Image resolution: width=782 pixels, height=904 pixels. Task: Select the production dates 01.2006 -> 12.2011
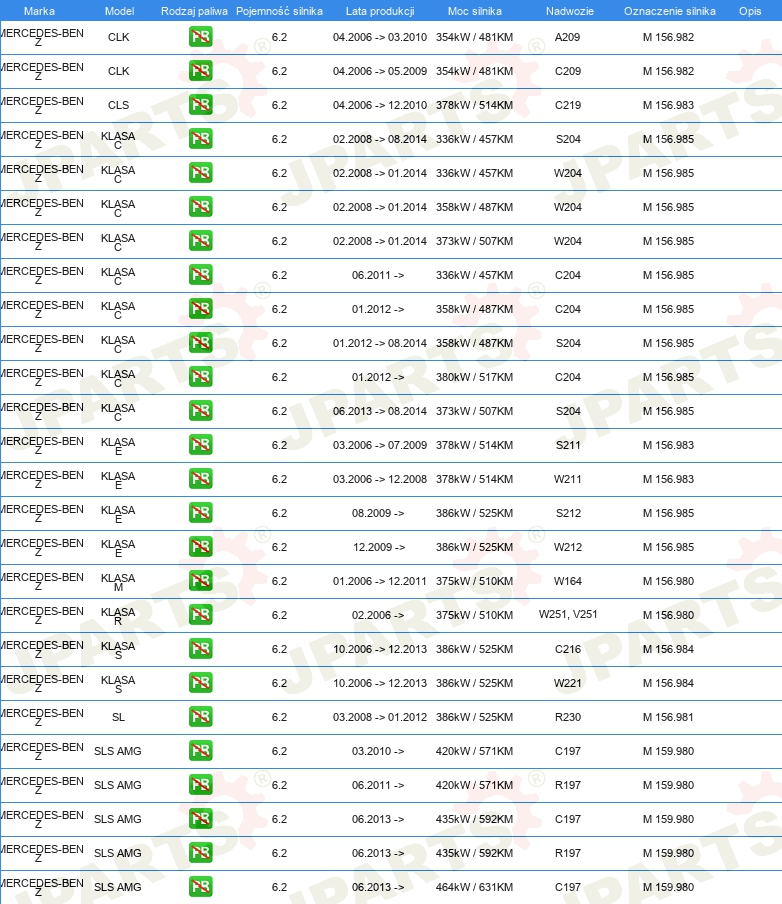click(x=380, y=581)
